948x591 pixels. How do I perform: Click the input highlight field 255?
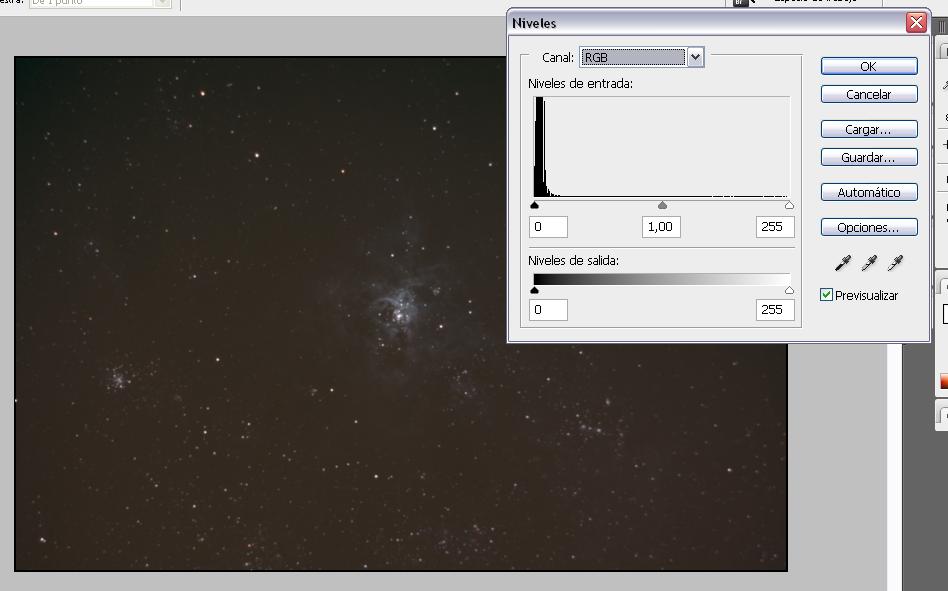point(774,227)
